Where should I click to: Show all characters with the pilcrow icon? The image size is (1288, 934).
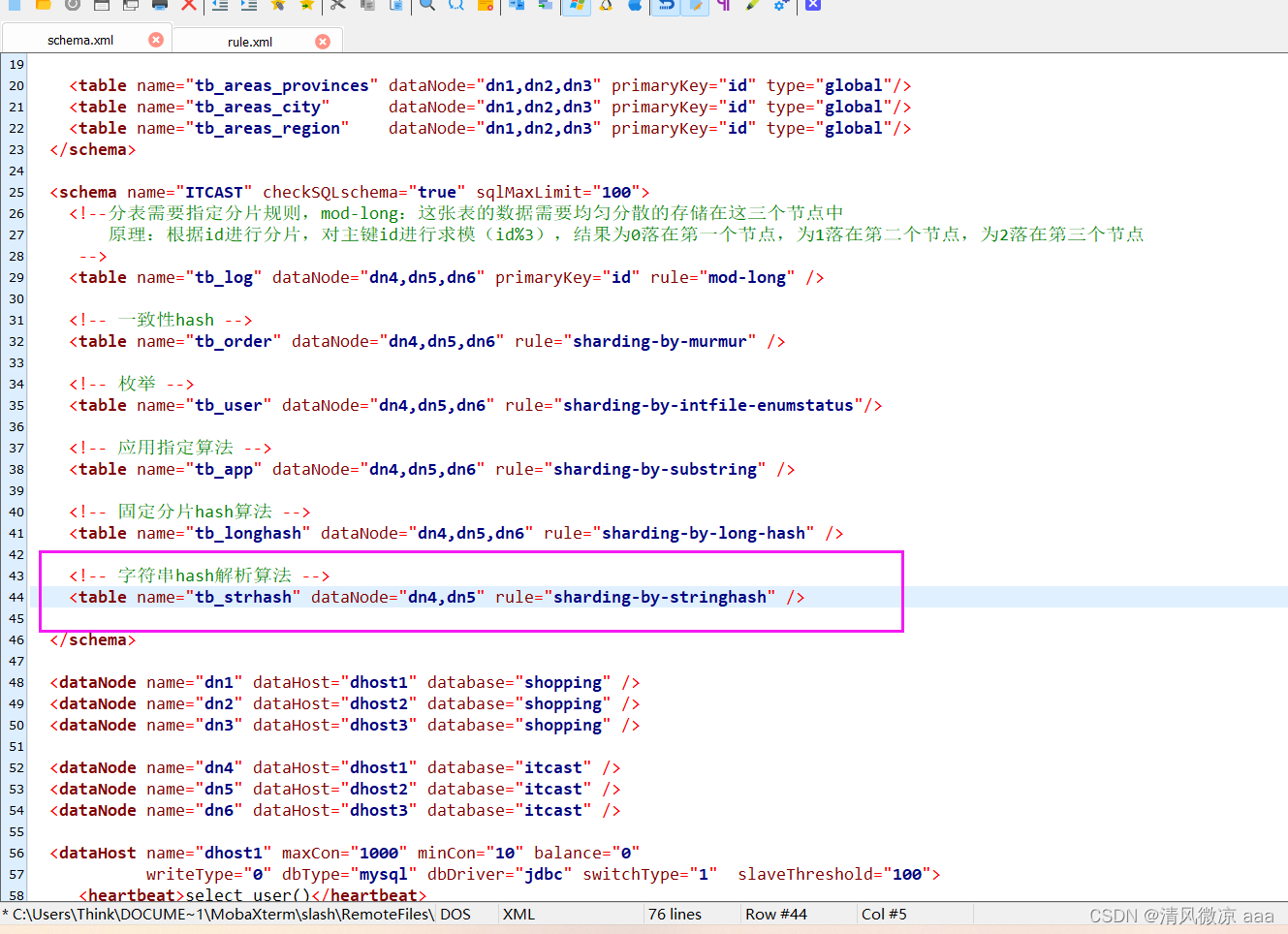[724, 4]
